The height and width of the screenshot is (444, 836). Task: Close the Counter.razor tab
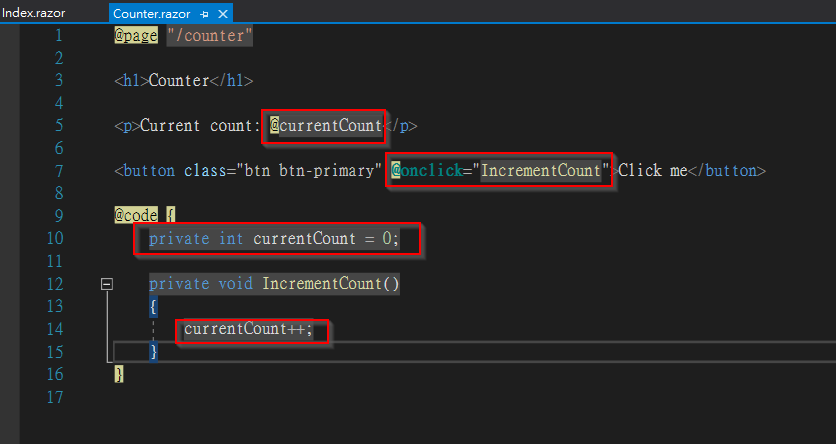coord(223,14)
